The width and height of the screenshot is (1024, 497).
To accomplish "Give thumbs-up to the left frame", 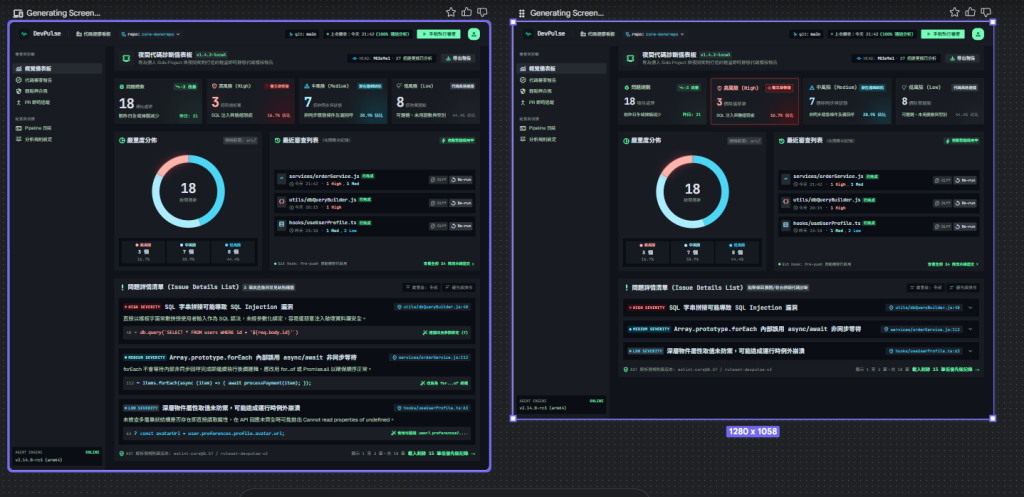I will (466, 12).
